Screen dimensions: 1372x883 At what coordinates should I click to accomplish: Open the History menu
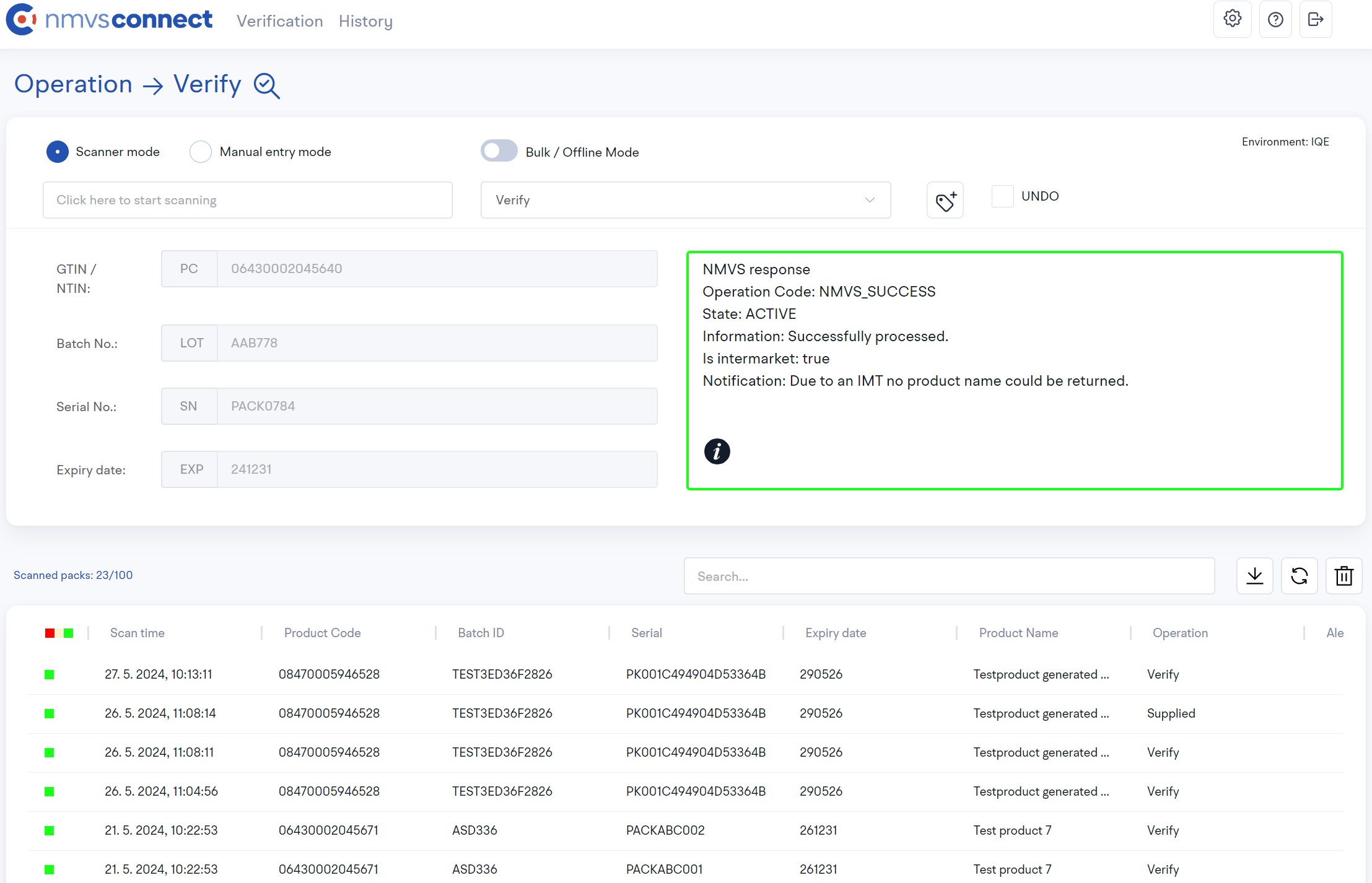[365, 21]
